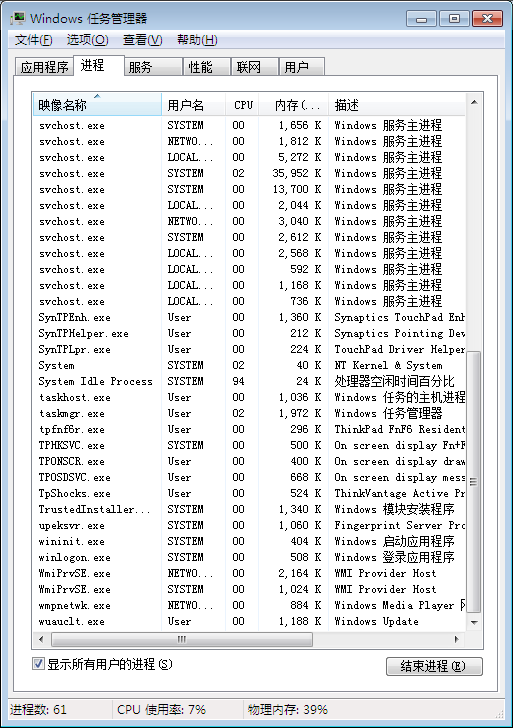The width and height of the screenshot is (513, 728).
Task: Switch to the 服务 tab
Action: 153,67
